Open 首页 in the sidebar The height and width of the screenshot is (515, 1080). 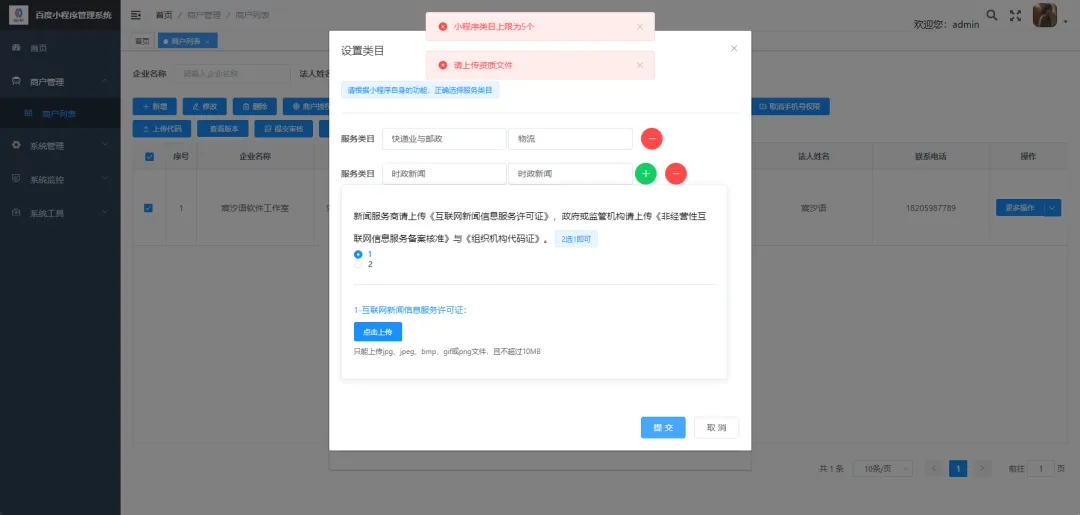click(x=61, y=48)
